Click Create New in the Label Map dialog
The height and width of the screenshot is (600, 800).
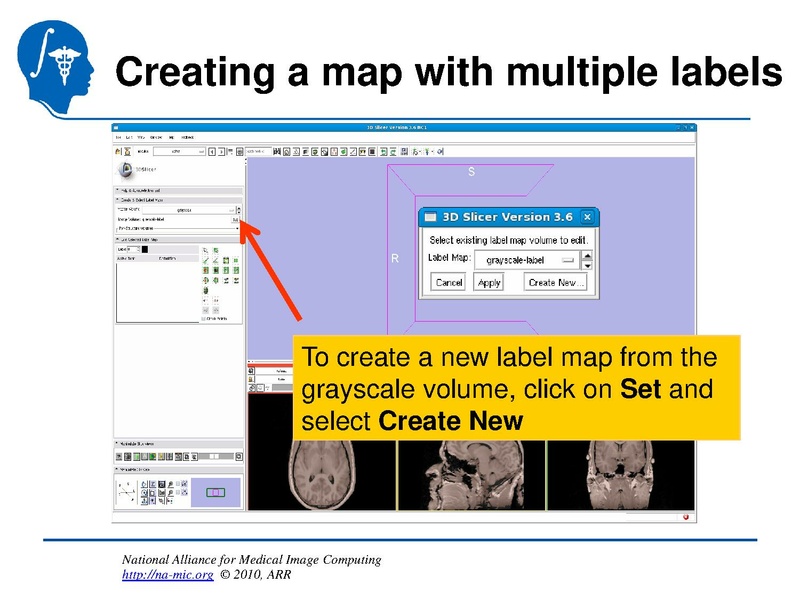(x=558, y=283)
